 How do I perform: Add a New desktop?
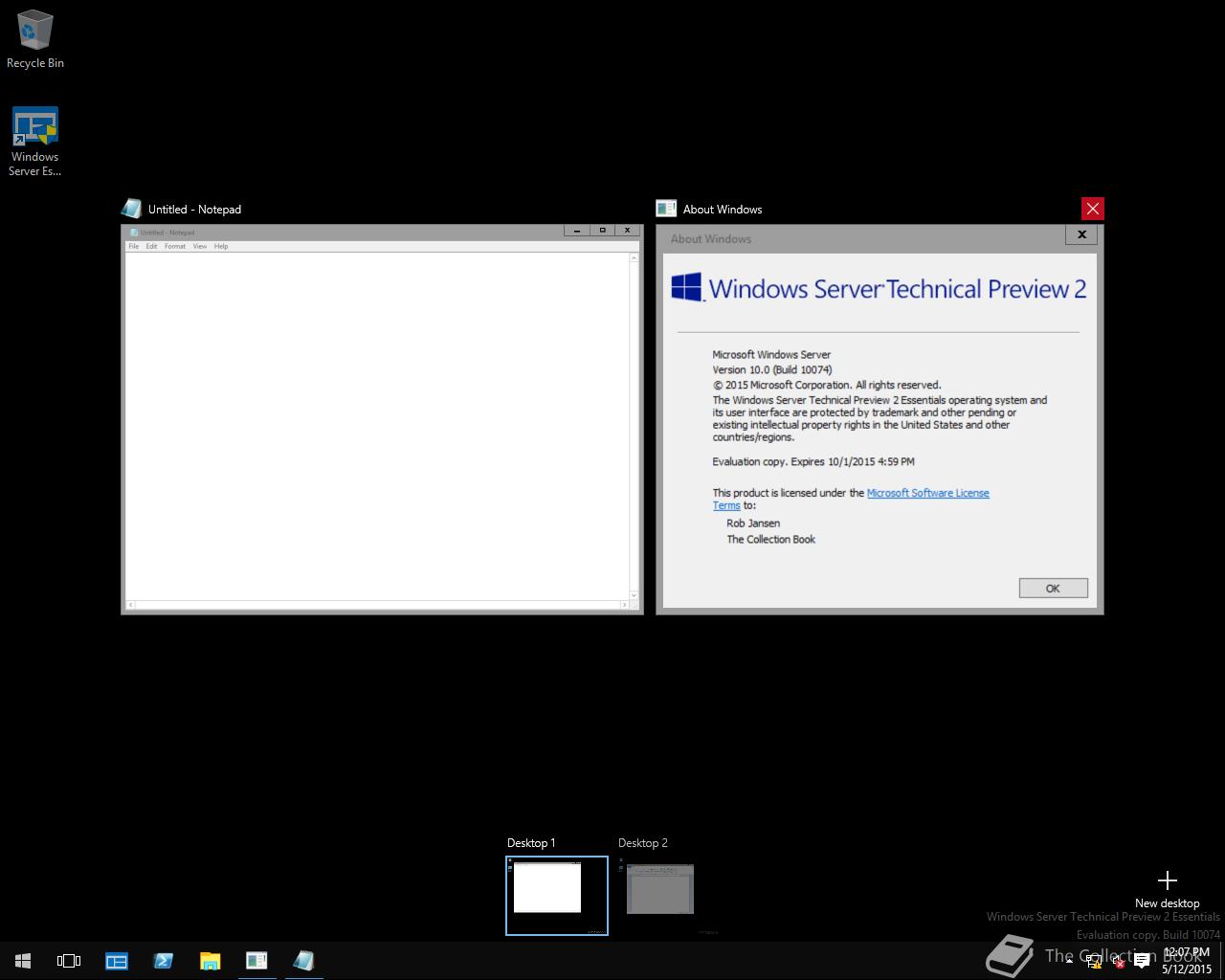1167,889
